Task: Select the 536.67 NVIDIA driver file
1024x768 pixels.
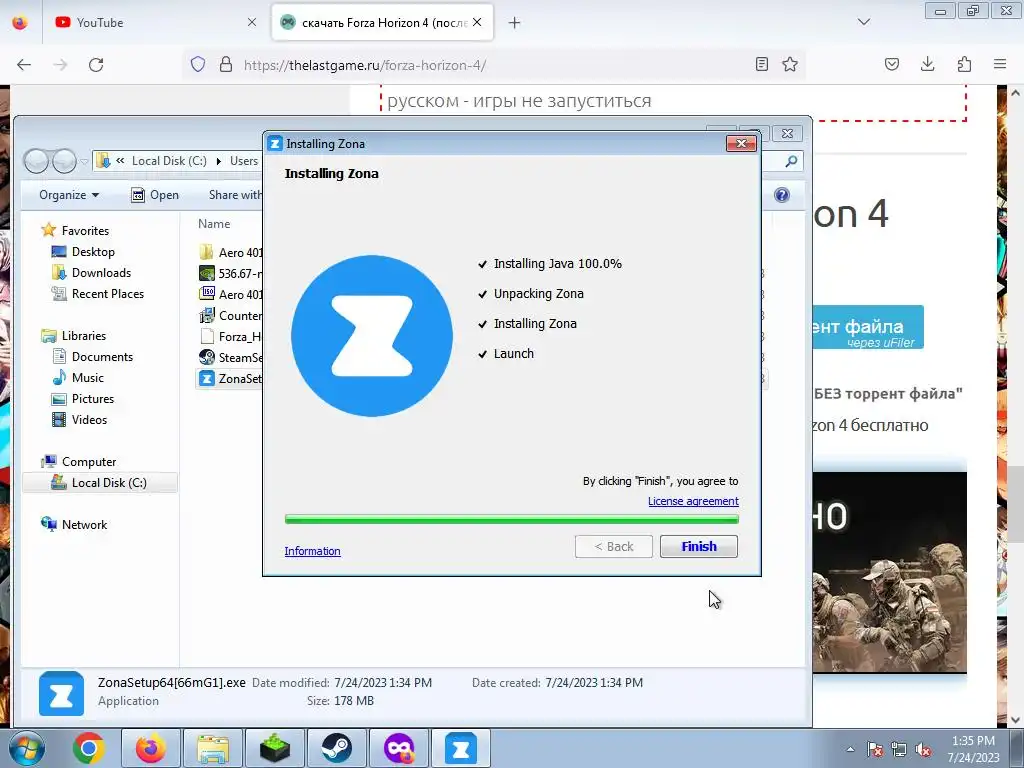Action: click(x=230, y=273)
